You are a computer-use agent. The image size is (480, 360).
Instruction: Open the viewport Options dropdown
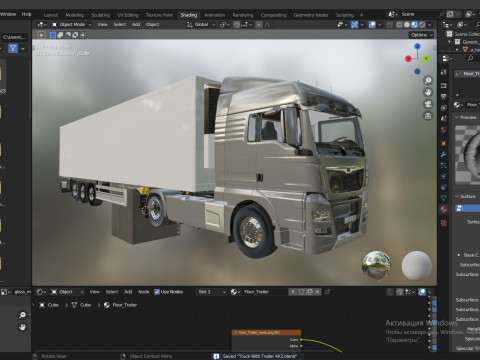click(422, 35)
